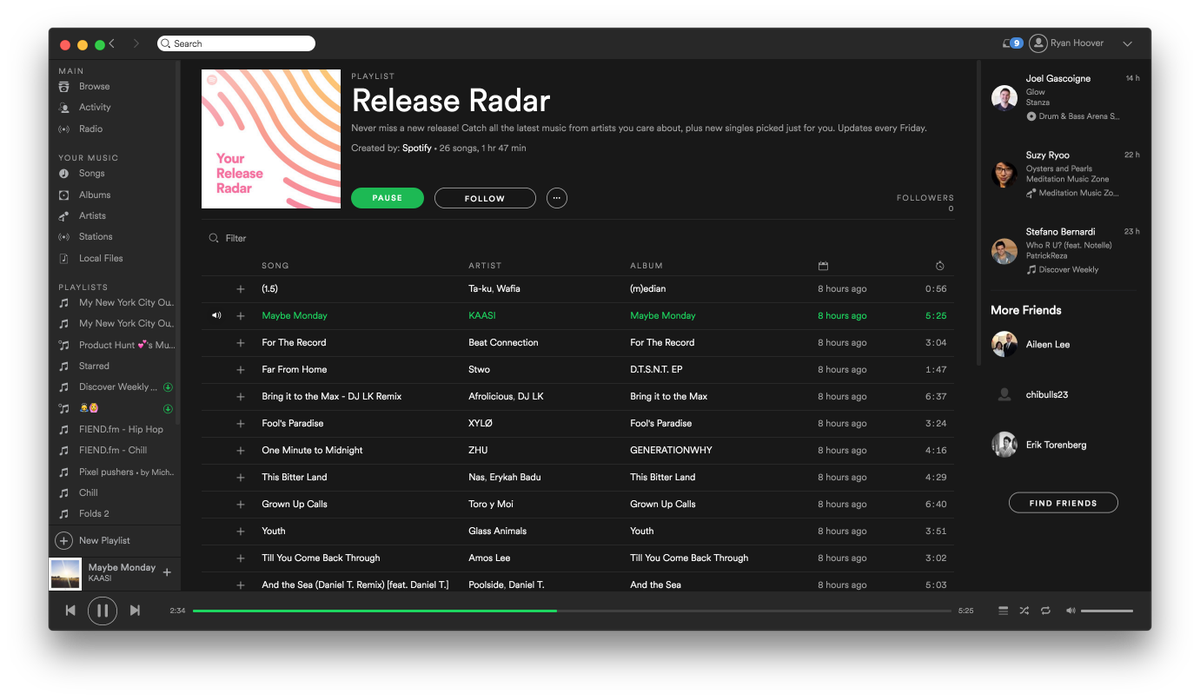Seek in the green playback progress bar
Image resolution: width=1200 pixels, height=700 pixels.
[x=572, y=610]
